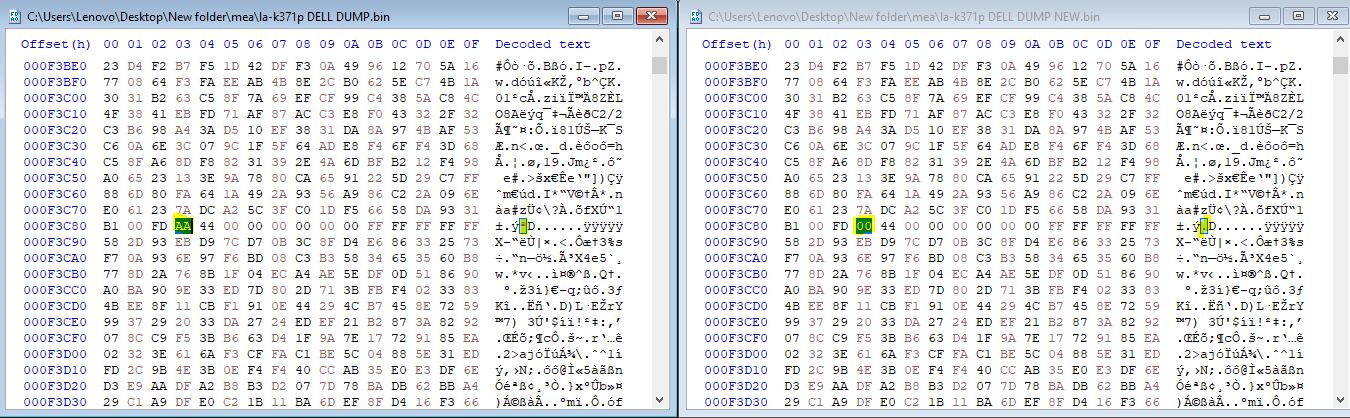Click Offset(h) header in left window
The width and height of the screenshot is (1350, 418).
55,44
